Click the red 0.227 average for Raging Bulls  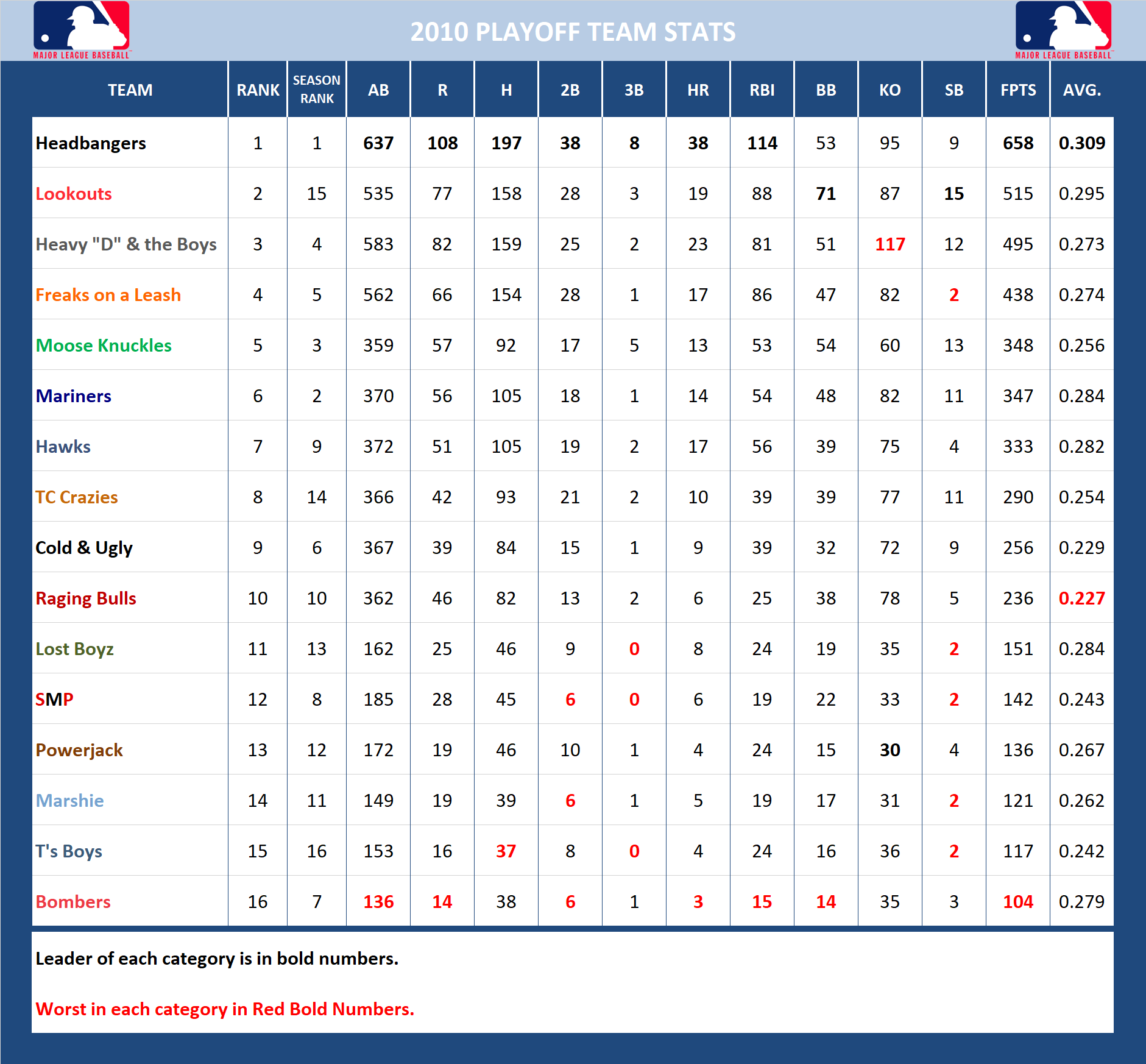(1082, 598)
